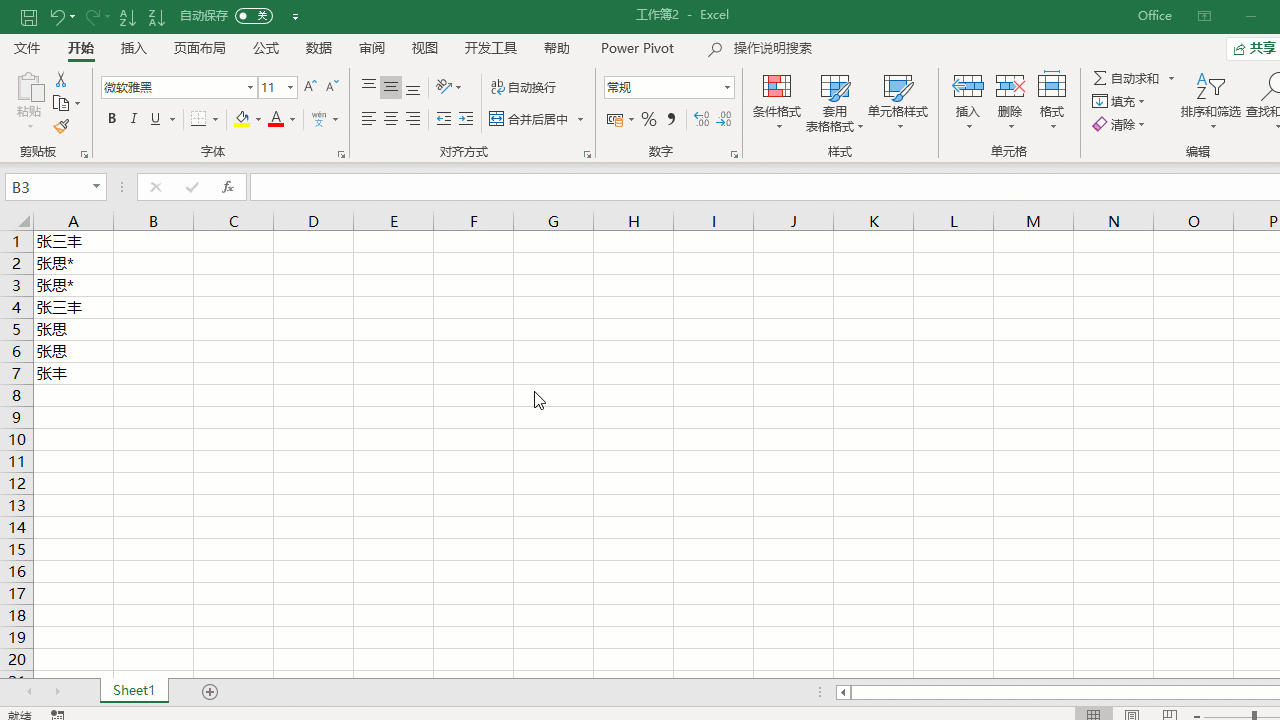Click the Save icon in the title bar
Image resolution: width=1280 pixels, height=720 pixels.
click(x=29, y=17)
